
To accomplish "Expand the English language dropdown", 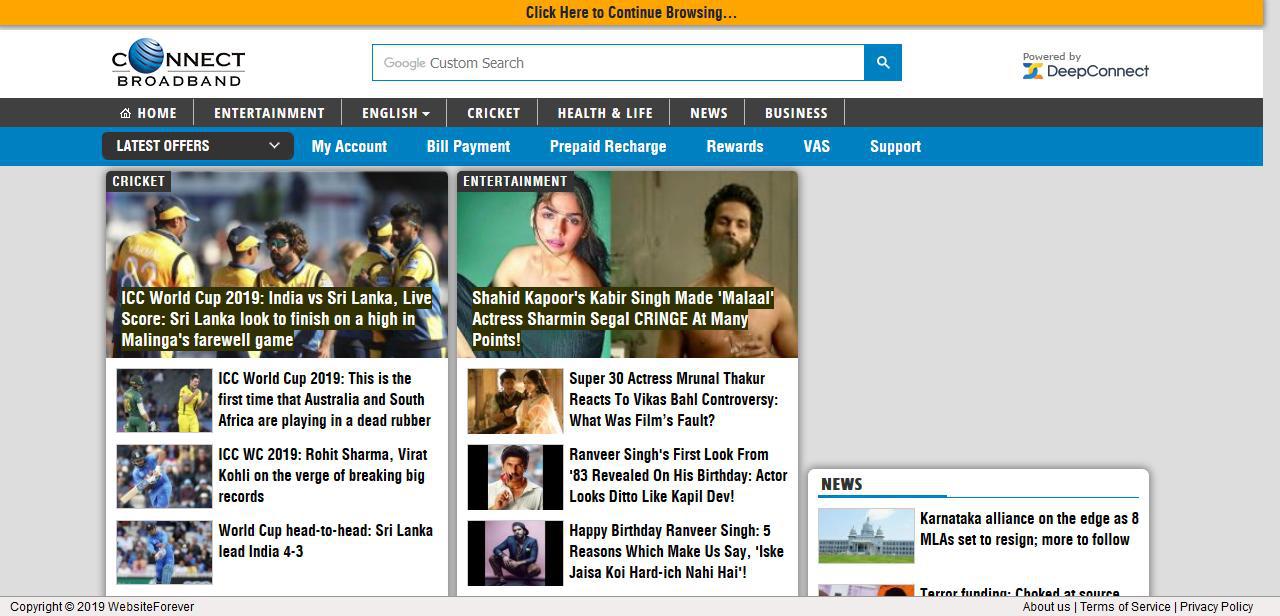I will click(396, 113).
